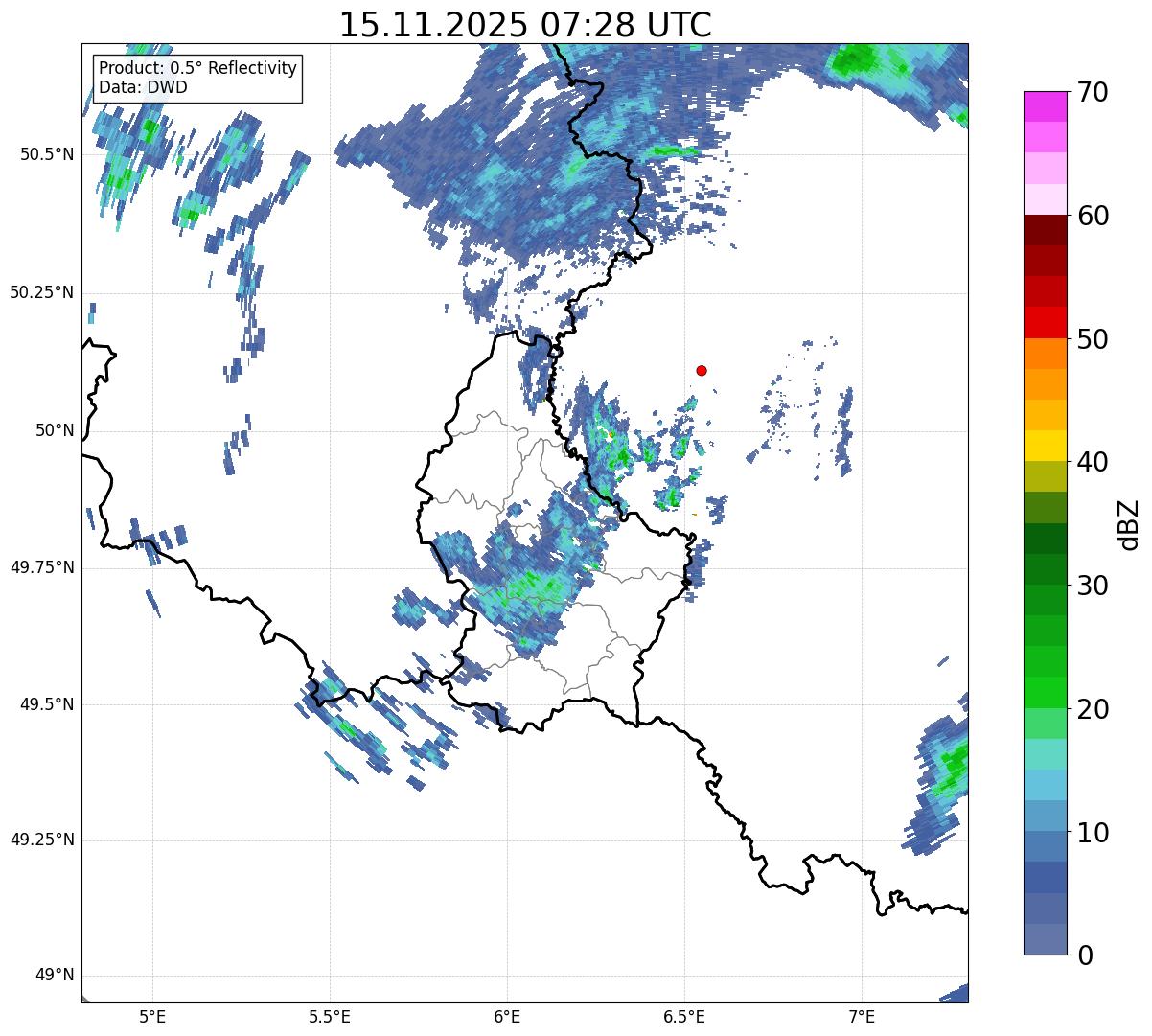Click the 5.5°E longitude tick label
The width and height of the screenshot is (1152, 1036).
tap(330, 1016)
